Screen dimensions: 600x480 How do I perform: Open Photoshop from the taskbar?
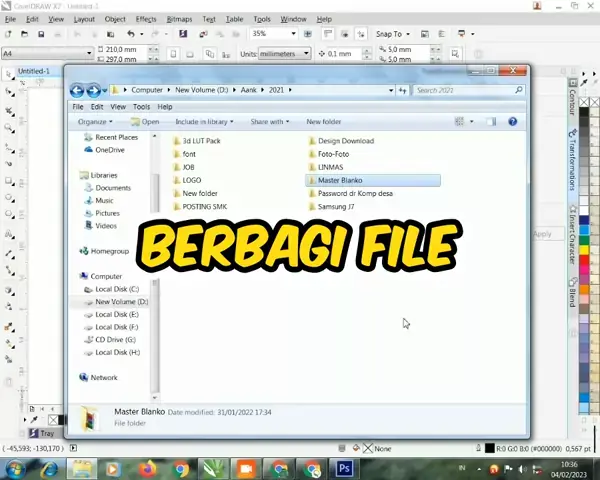tap(344, 468)
